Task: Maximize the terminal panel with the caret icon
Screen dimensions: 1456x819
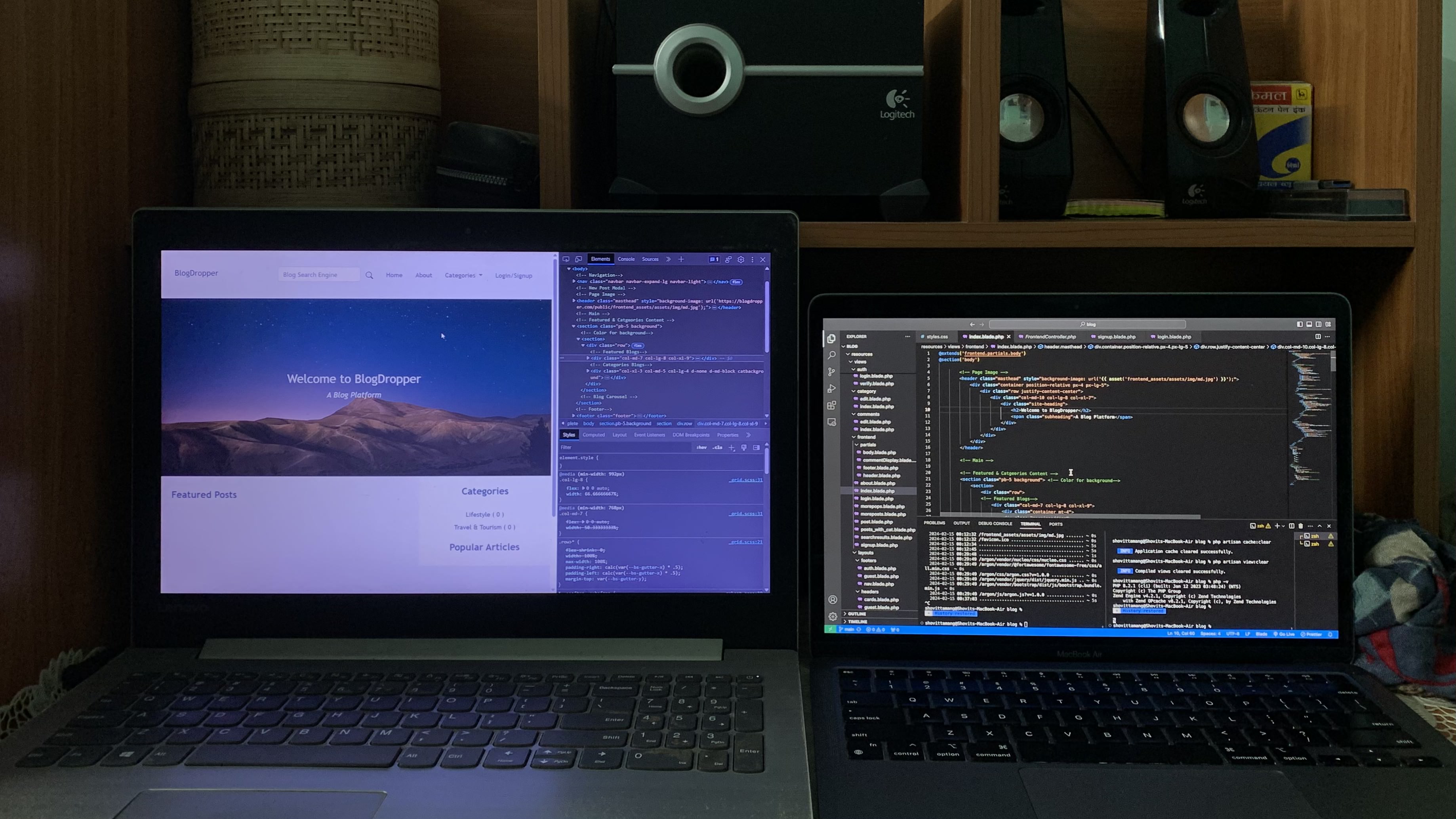Action: click(1320, 526)
